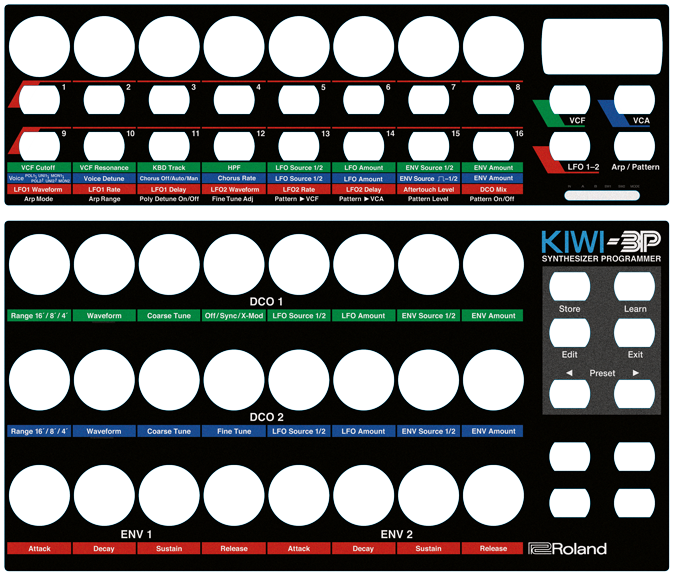Click the Poly Detune On/Off label
675x577 pixels.
point(169,199)
